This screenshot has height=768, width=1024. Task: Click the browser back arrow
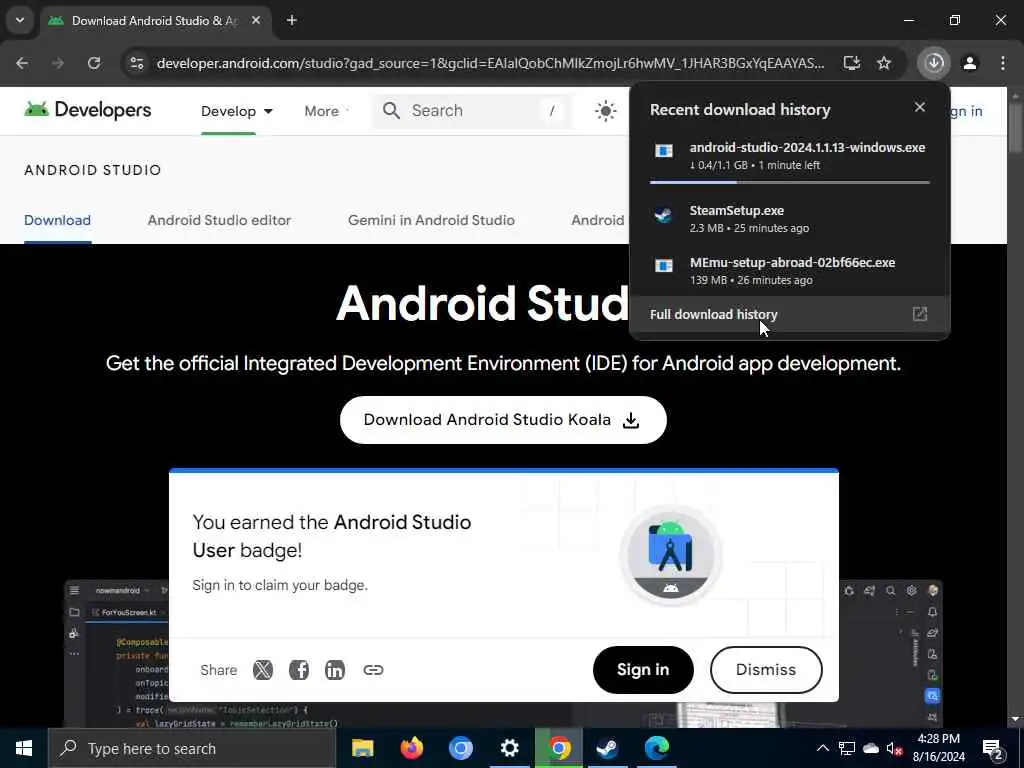[x=22, y=63]
